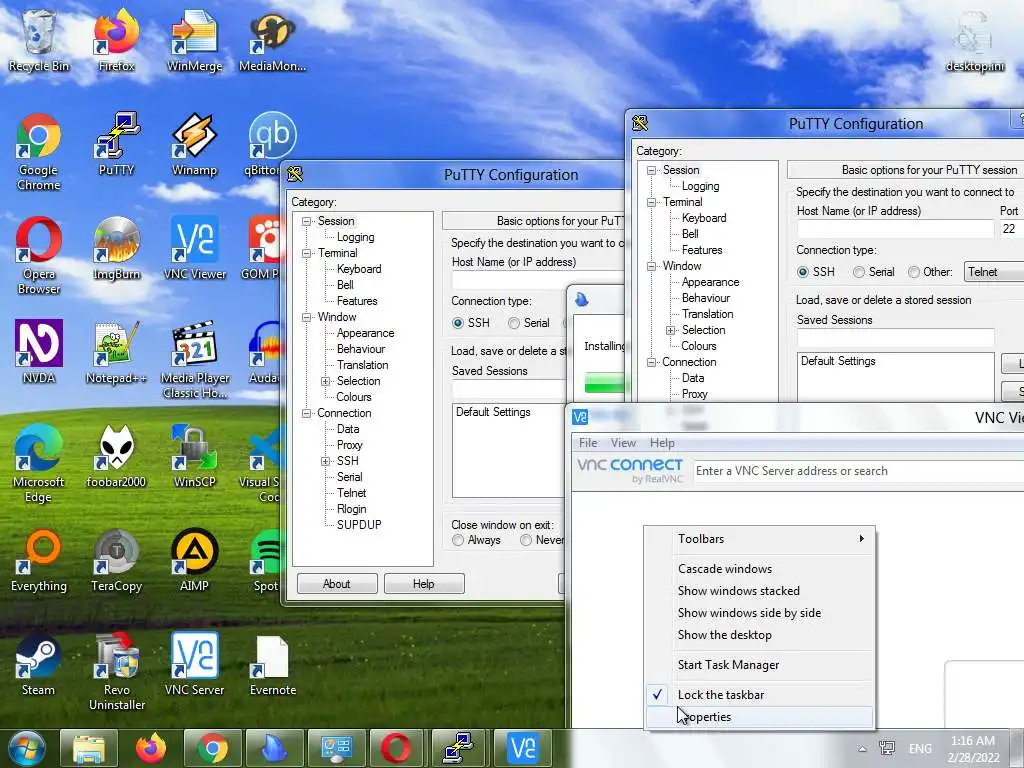The height and width of the screenshot is (768, 1024).
Task: Open Properties in the taskbar context menu
Action: pyautogui.click(x=760, y=717)
